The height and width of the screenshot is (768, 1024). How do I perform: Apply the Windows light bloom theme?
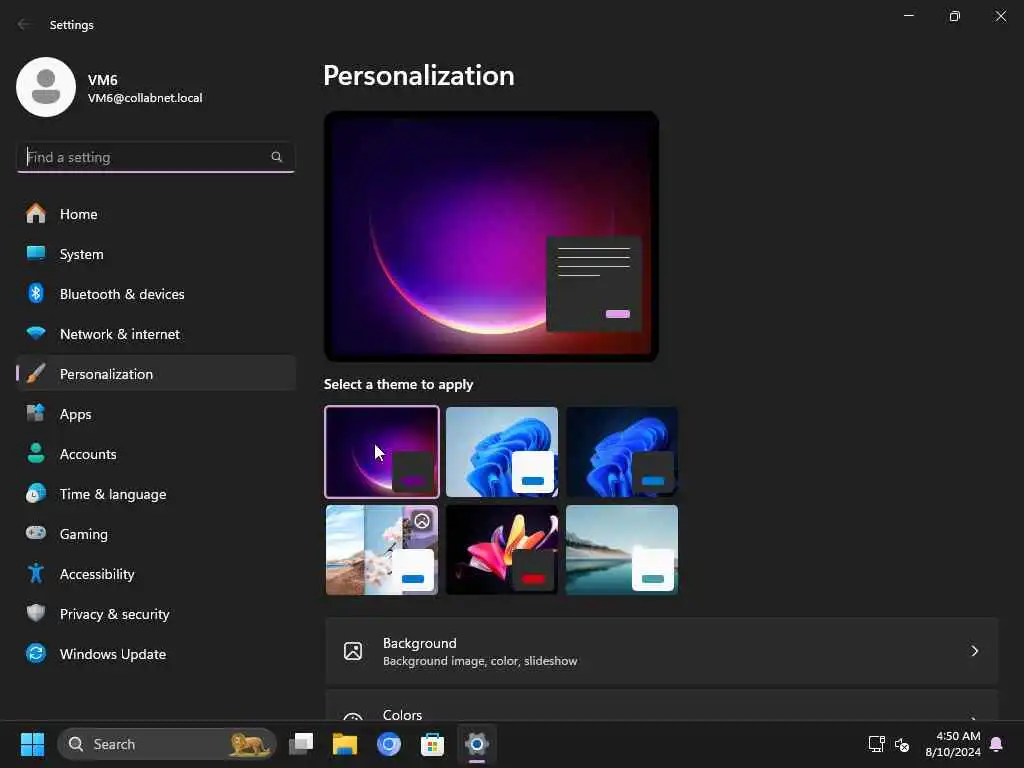coord(502,452)
